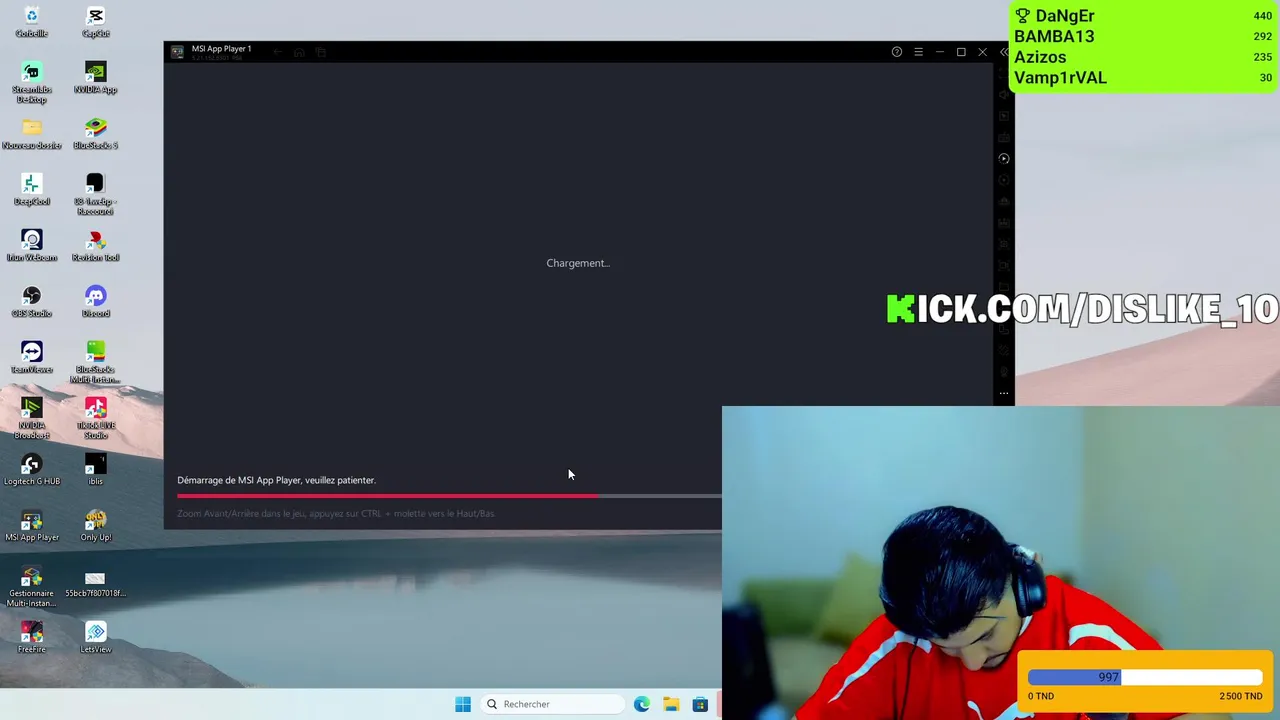Select the Nouveau dossier folder
The height and width of the screenshot is (720, 1280).
tap(31, 134)
